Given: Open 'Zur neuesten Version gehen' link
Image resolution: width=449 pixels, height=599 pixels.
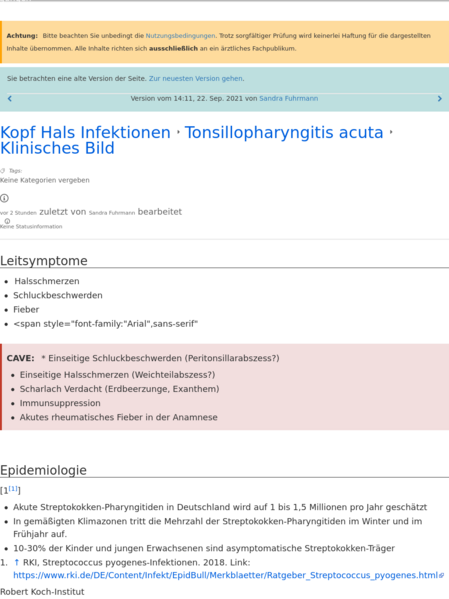Looking at the screenshot, I should coord(196,78).
